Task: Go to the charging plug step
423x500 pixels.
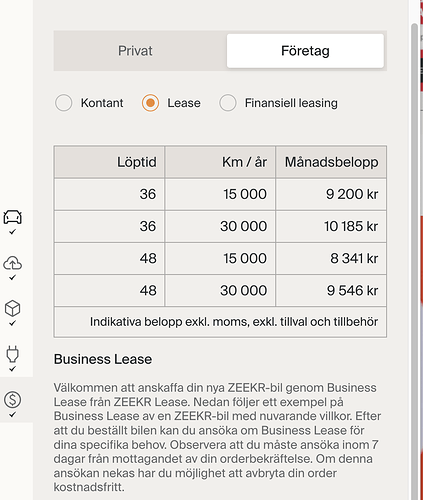Action: tap(13, 354)
